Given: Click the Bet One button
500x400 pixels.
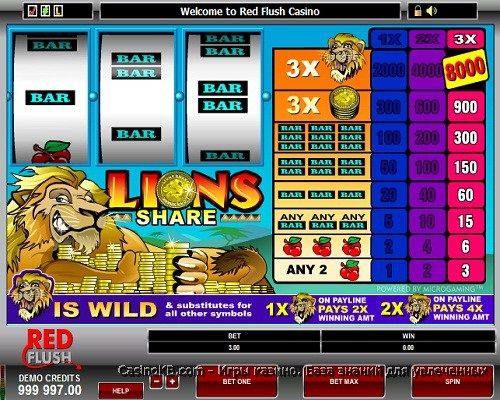Looking at the screenshot, I should click(237, 382).
